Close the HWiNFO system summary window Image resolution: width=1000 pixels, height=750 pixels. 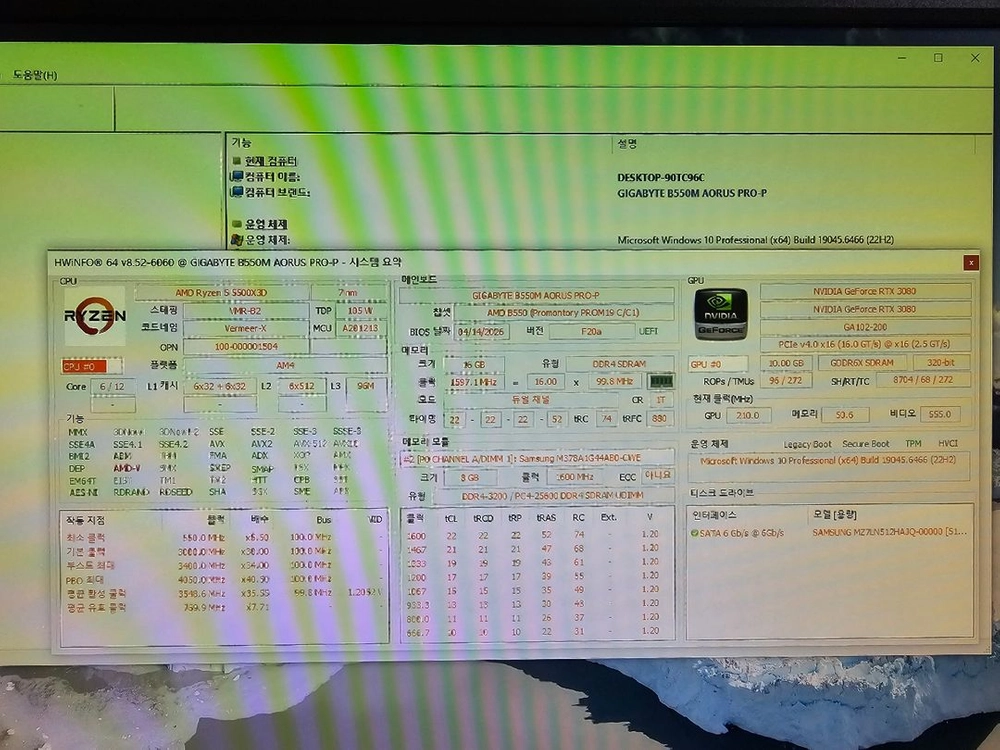pos(971,262)
